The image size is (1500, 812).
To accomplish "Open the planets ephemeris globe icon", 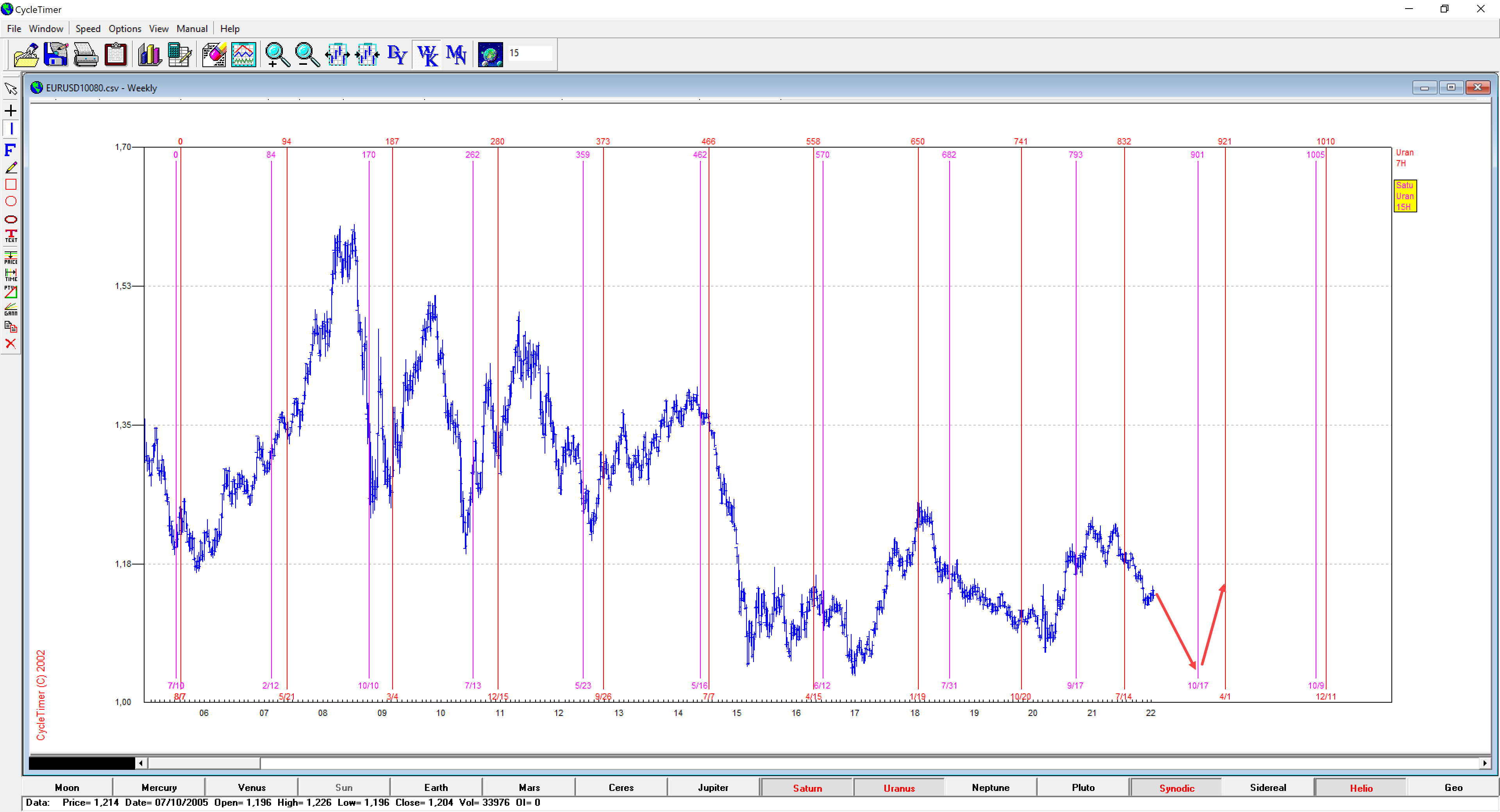I will [490, 55].
